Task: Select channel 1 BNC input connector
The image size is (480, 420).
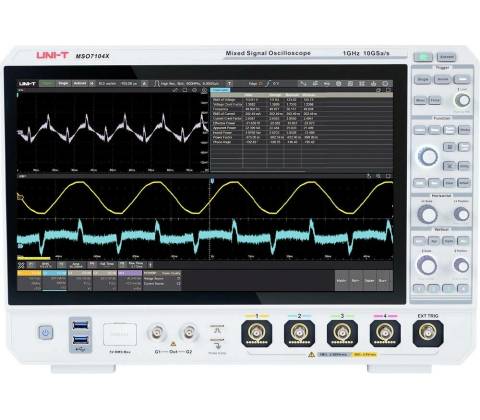Action: click(256, 333)
